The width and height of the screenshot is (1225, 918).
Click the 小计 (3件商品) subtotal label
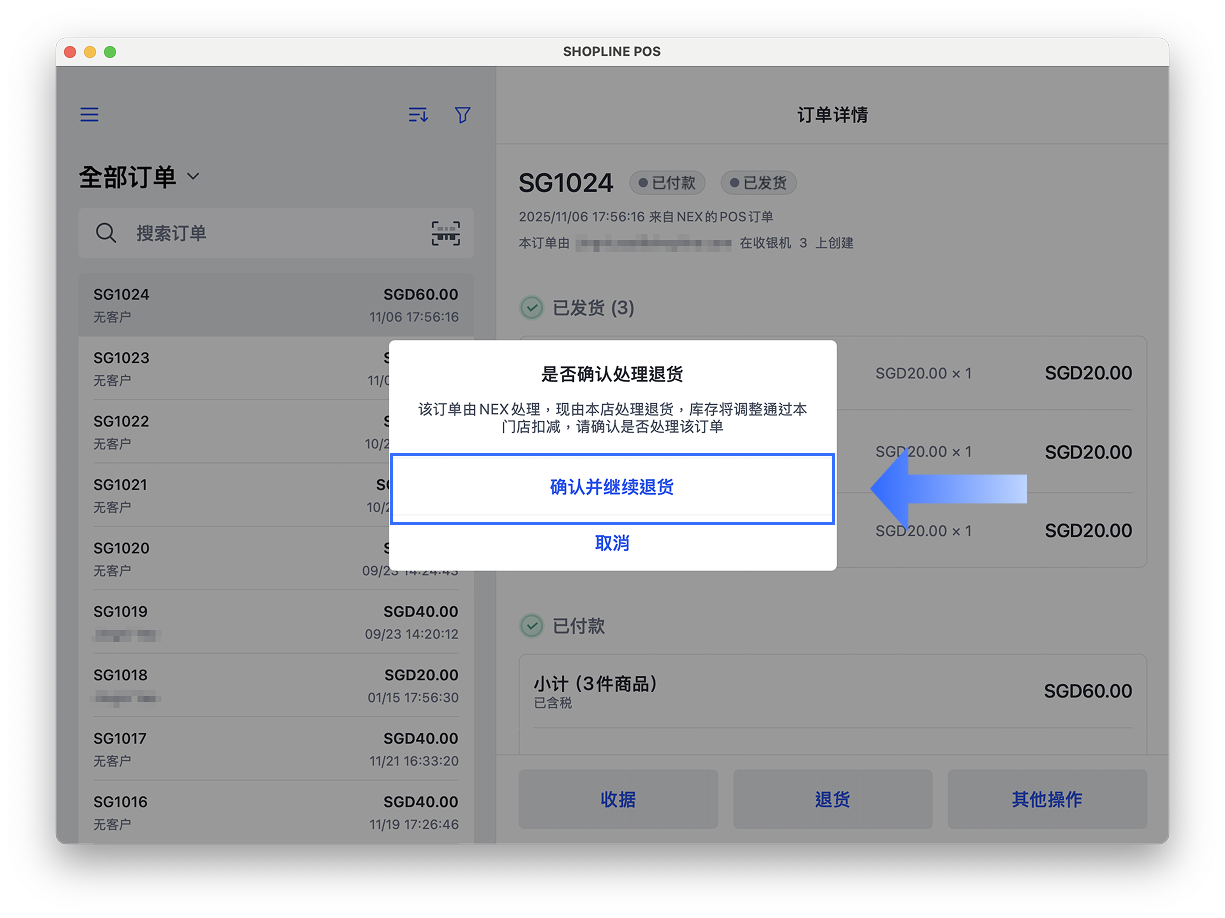tap(595, 684)
